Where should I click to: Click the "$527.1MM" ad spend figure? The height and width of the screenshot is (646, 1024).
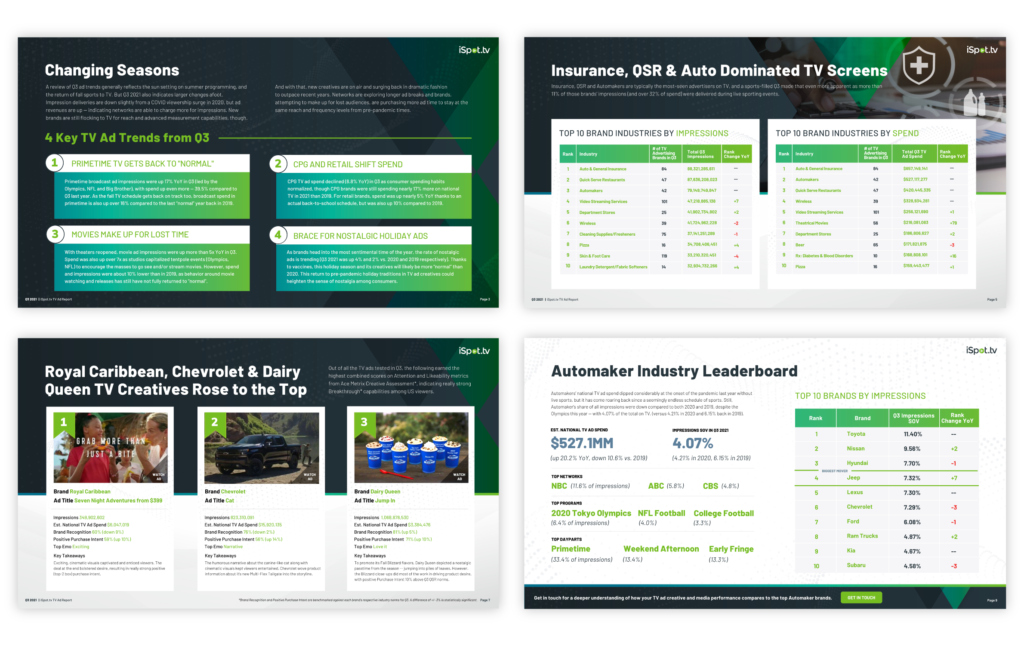[x=581, y=443]
